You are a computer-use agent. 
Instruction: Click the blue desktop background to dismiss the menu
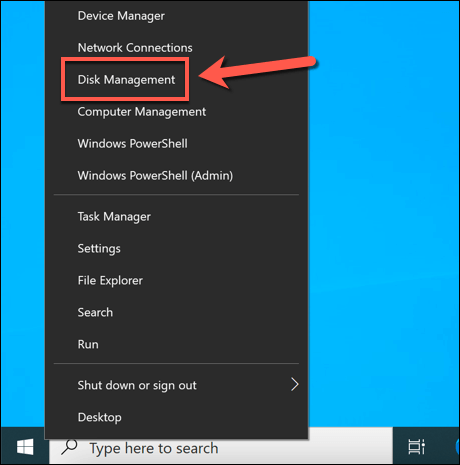pyautogui.click(x=383, y=233)
